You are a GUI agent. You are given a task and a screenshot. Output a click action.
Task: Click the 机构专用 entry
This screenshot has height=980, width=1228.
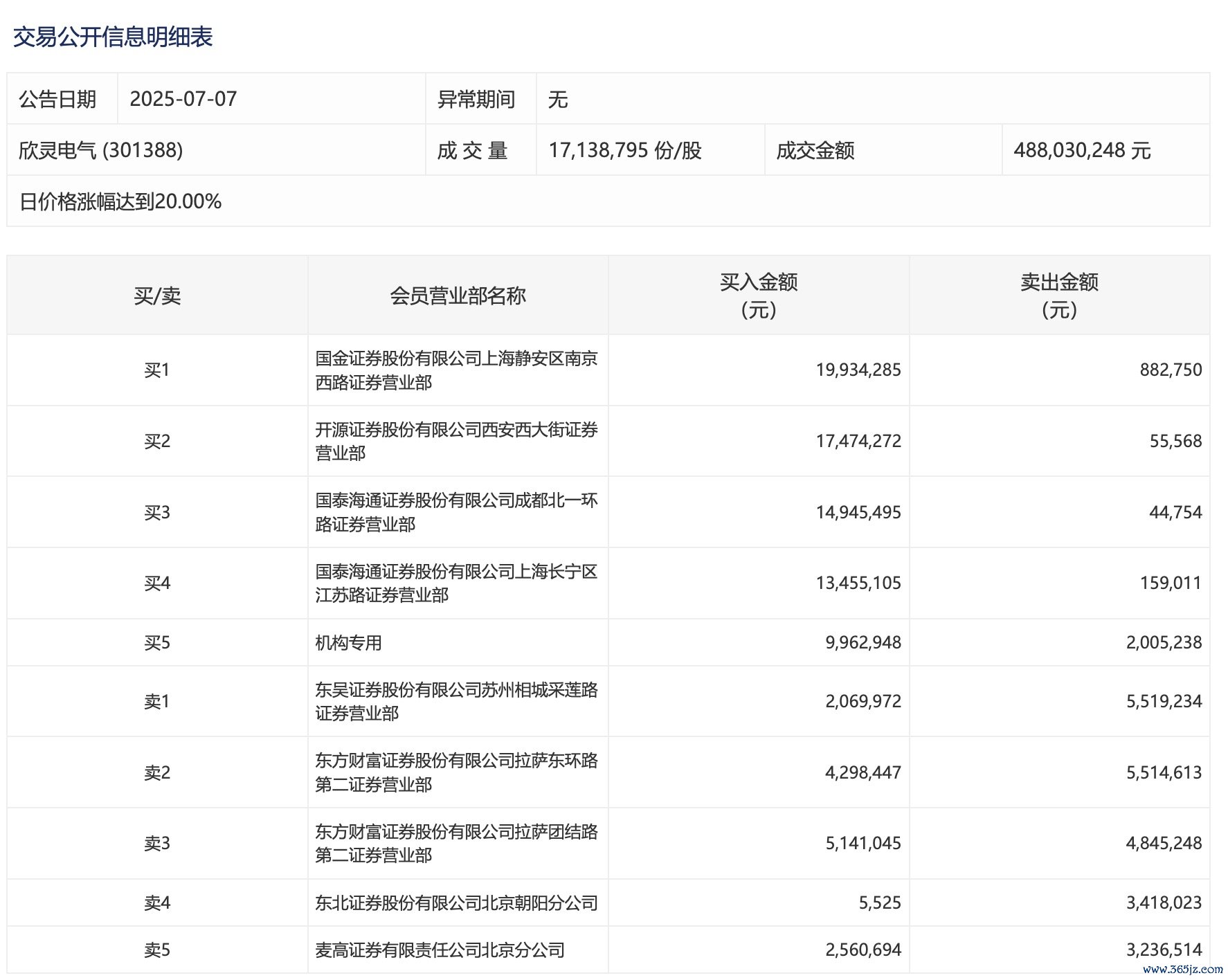(348, 643)
